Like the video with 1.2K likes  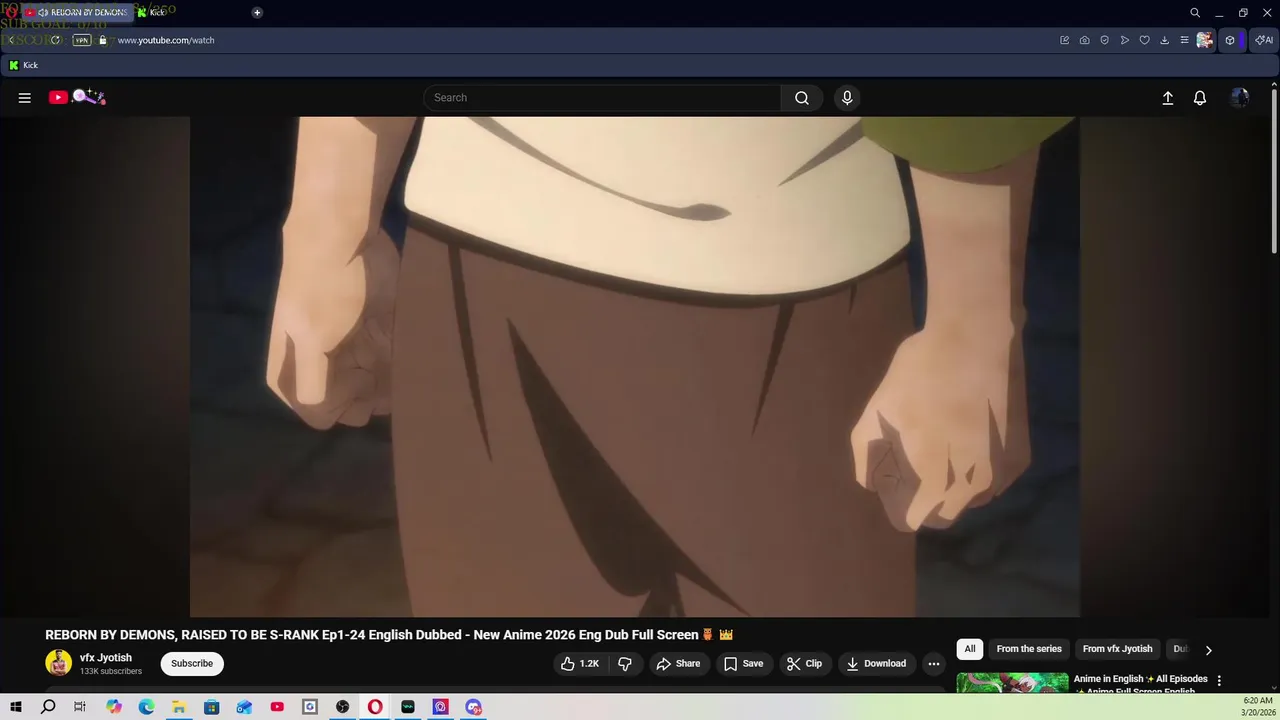point(579,664)
